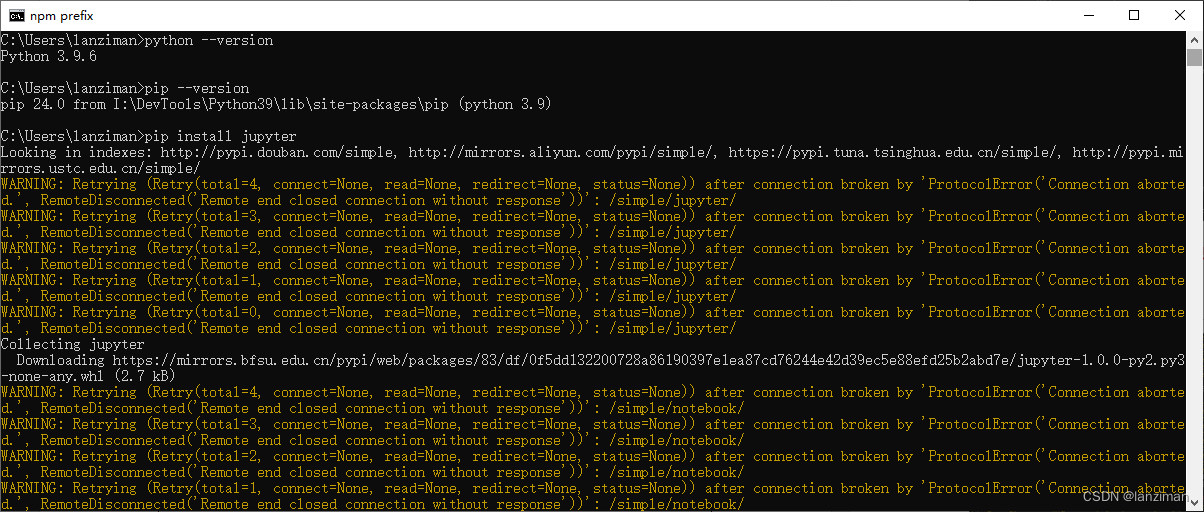Click the 'npm prefix' window title
1204x512 pixels.
click(64, 15)
